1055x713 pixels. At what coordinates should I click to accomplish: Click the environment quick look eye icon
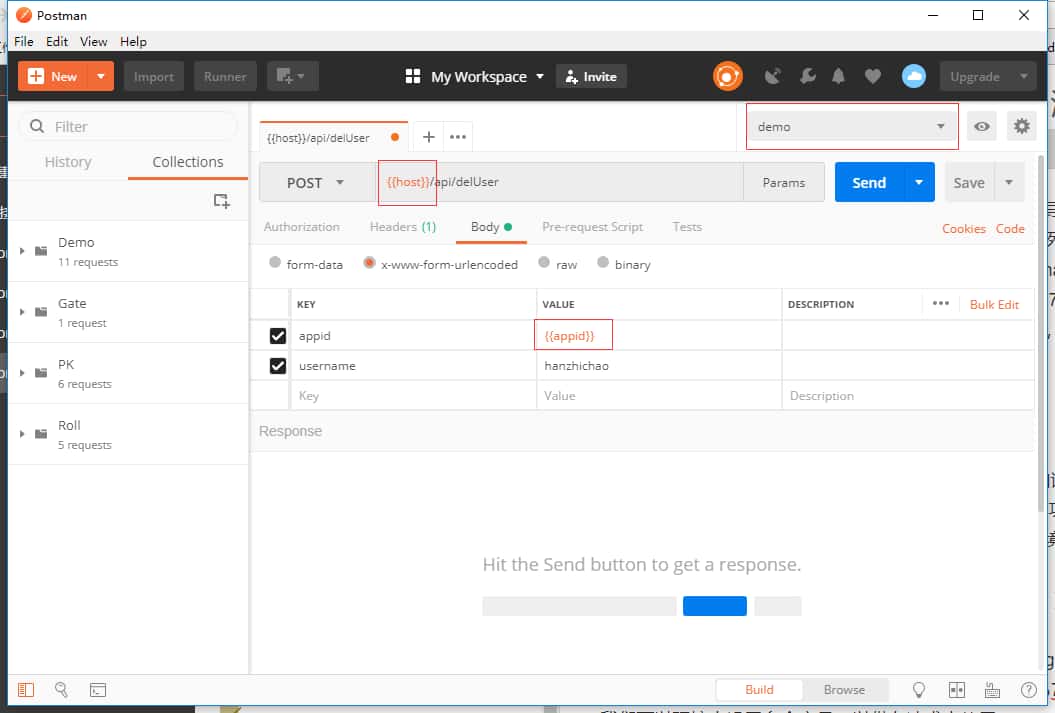[983, 126]
